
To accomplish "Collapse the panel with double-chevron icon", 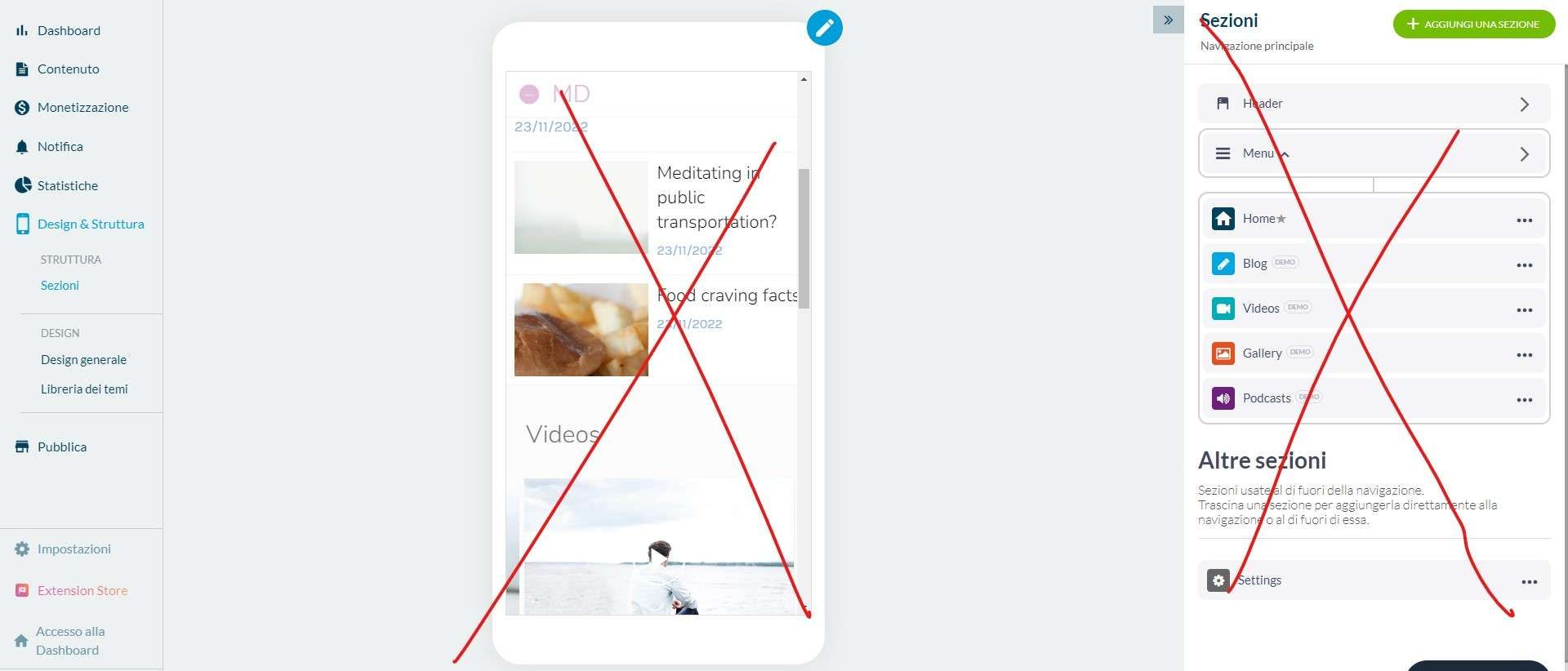I will 1168,20.
